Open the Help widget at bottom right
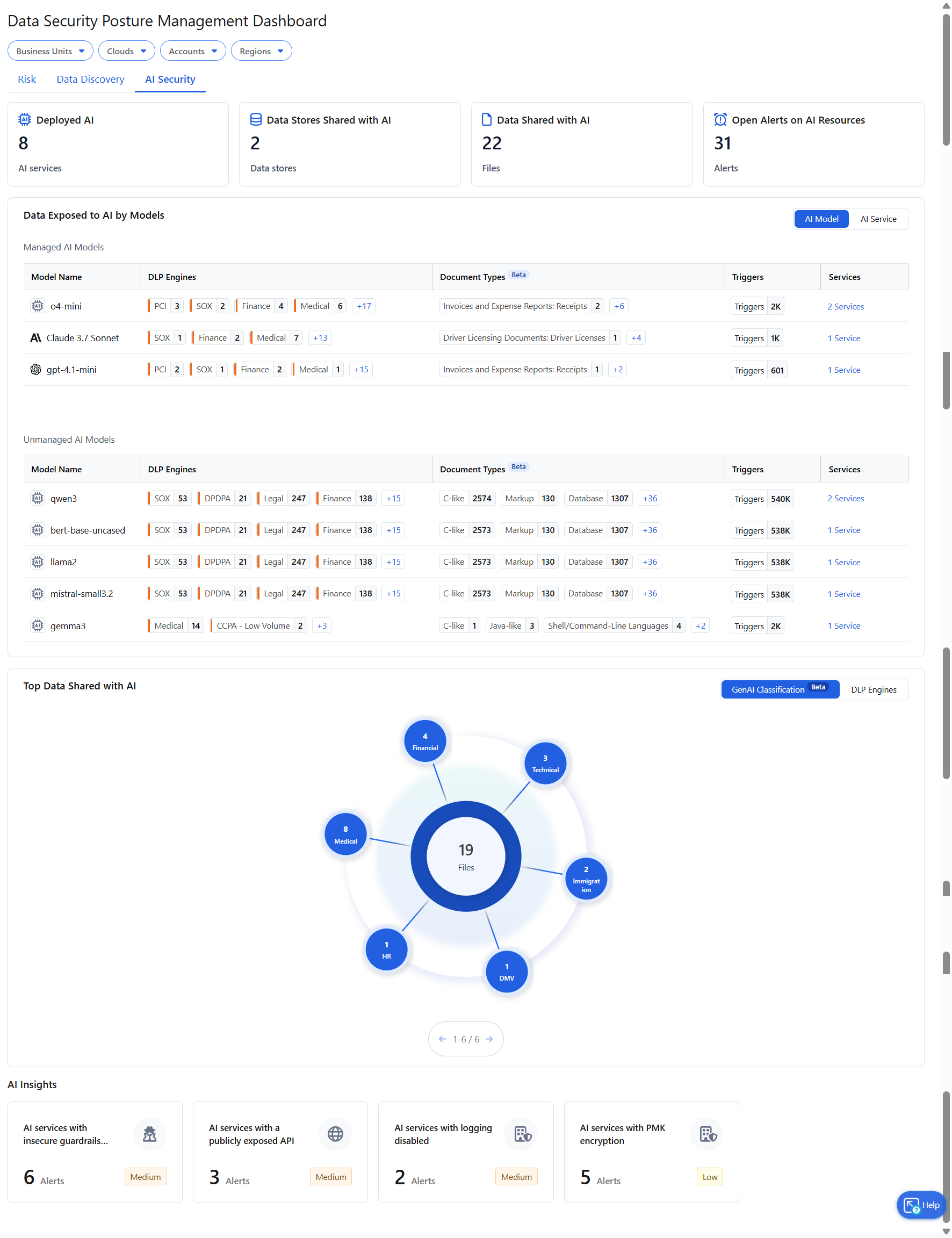 pyautogui.click(x=921, y=1205)
